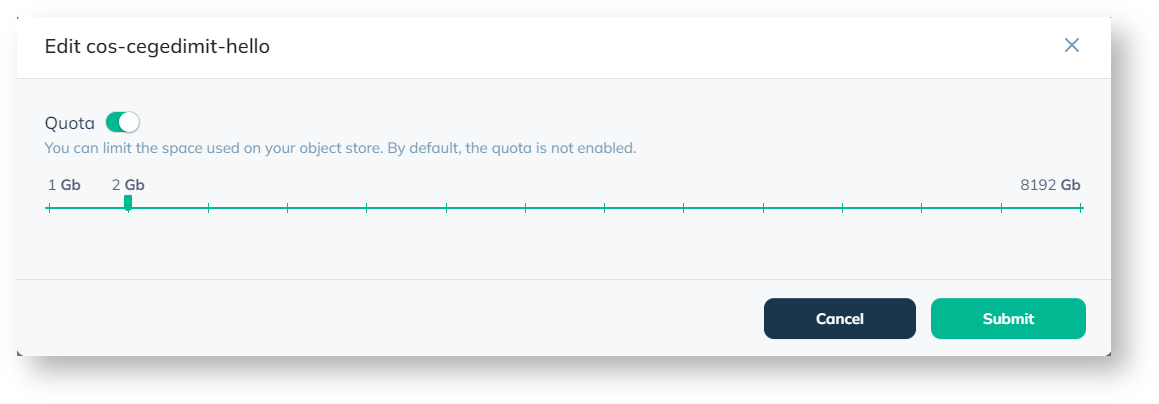Pick the ninth tick on quota slider
This screenshot has height=404, width=1159.
click(684, 208)
